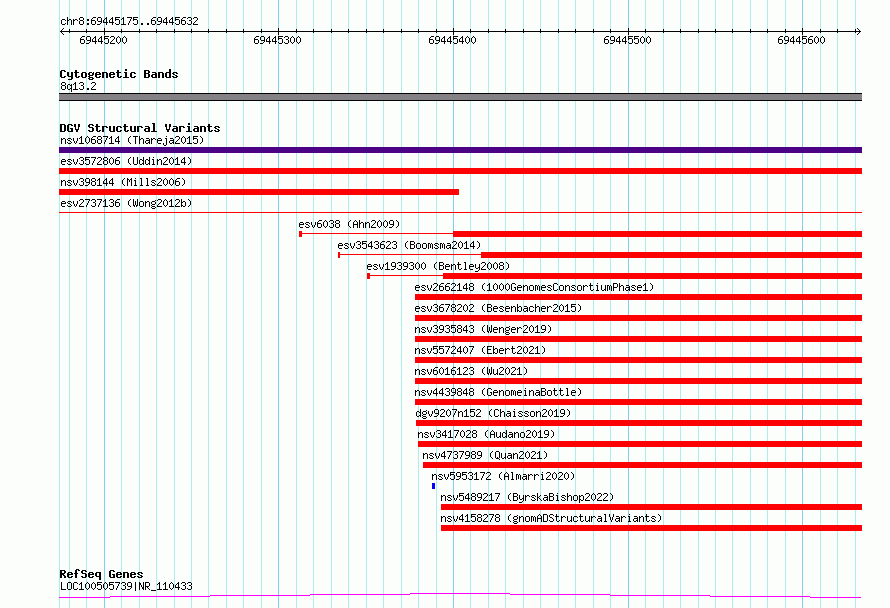Click the 69445300 ruler position label

tap(278, 40)
